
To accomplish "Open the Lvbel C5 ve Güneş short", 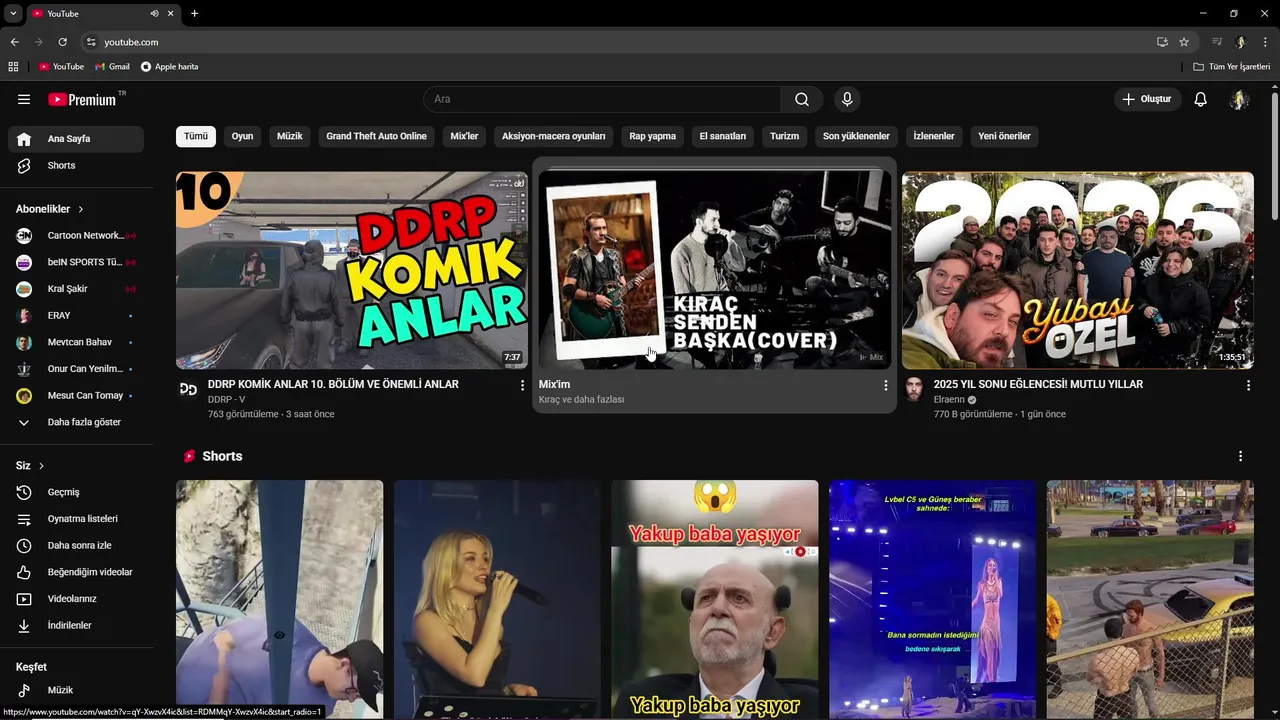I will pyautogui.click(x=932, y=598).
